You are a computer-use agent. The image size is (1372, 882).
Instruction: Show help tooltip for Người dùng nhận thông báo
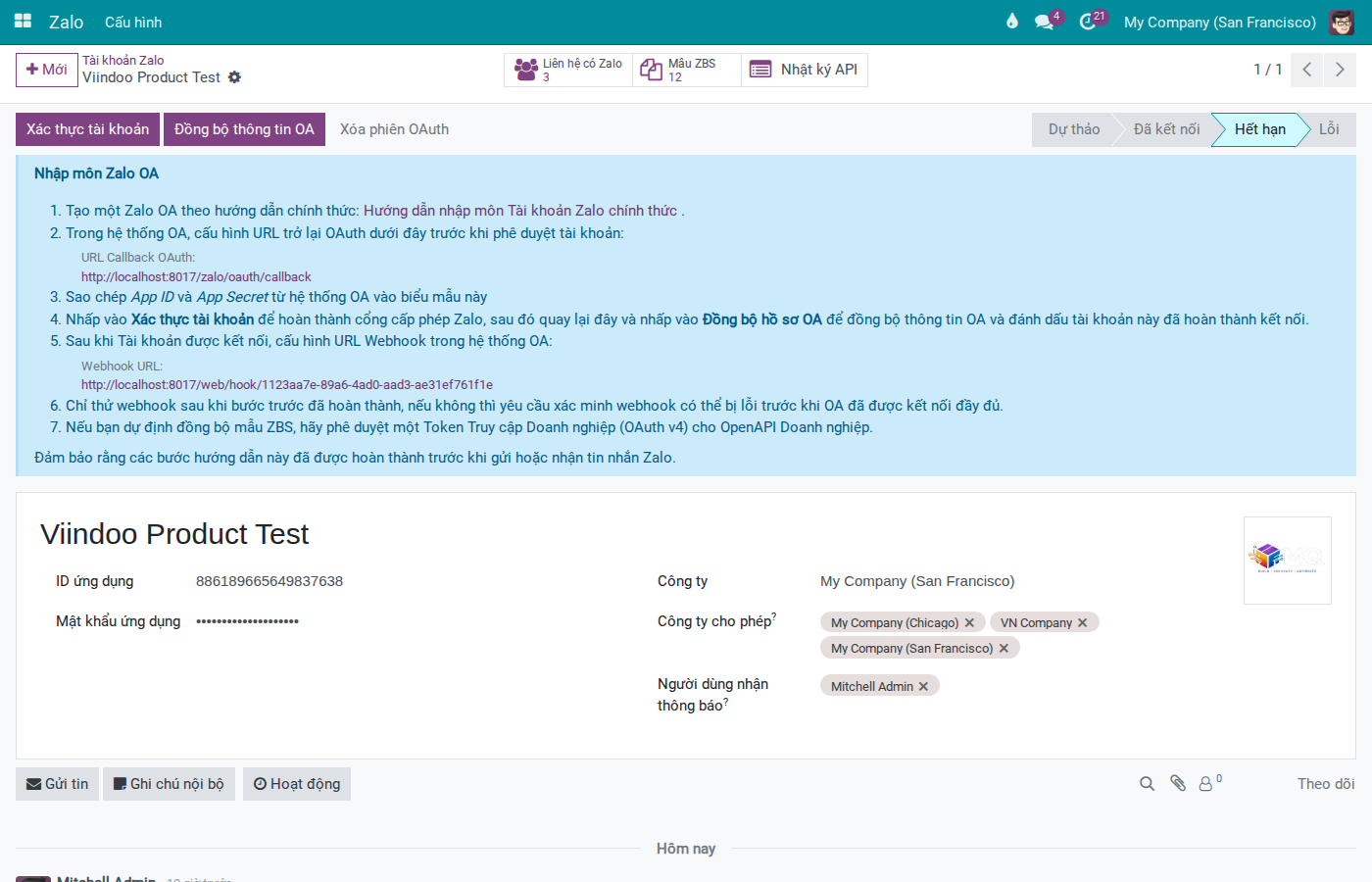click(726, 702)
